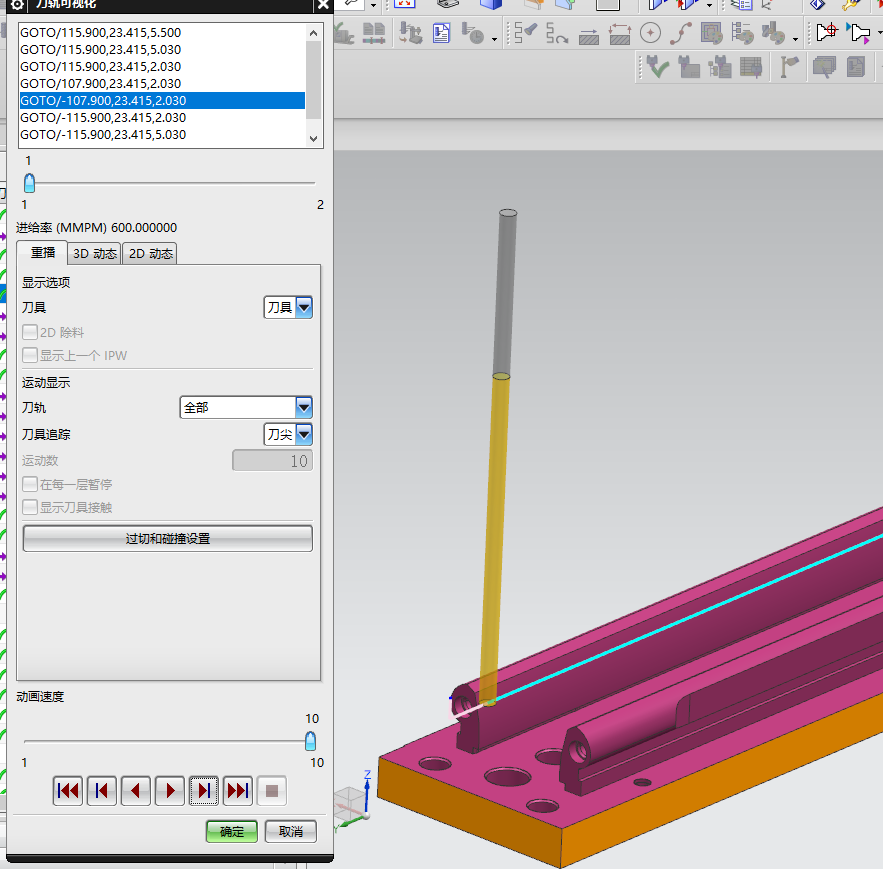Screen dimensions: 883x869
Task: Click the 取消 button
Action: [x=291, y=831]
